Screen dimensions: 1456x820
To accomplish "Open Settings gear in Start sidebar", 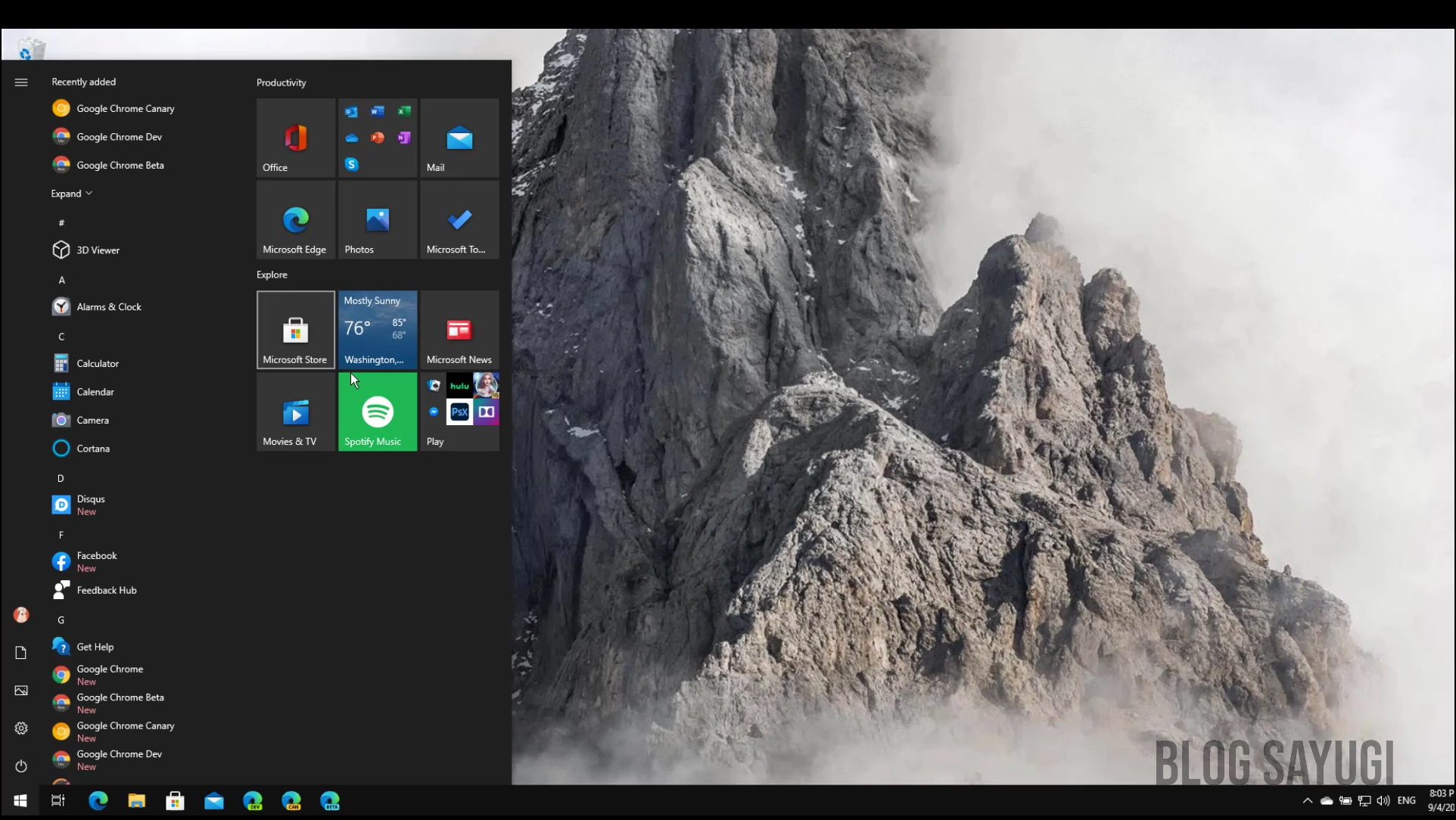I will point(21,728).
